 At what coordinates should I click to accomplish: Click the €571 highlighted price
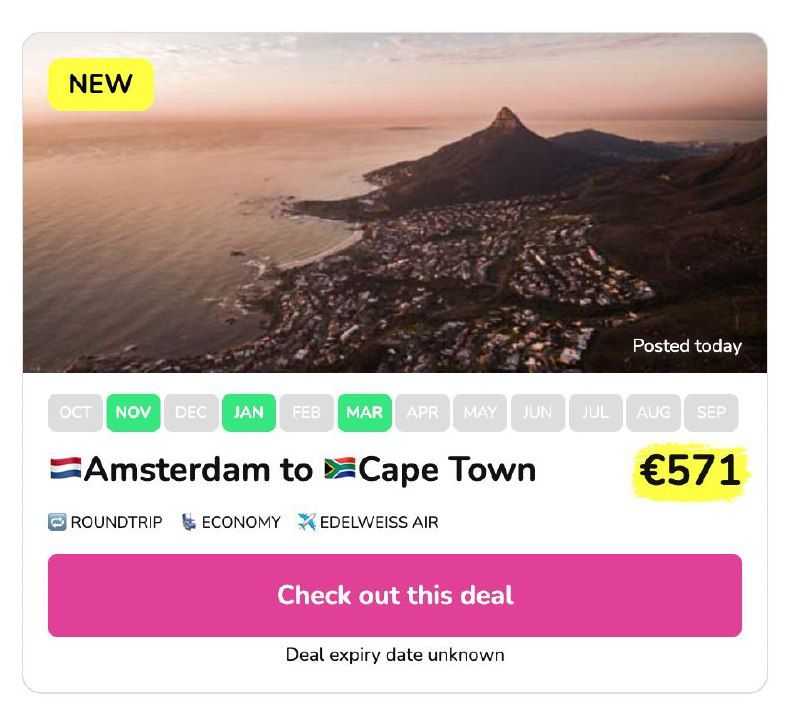click(690, 470)
